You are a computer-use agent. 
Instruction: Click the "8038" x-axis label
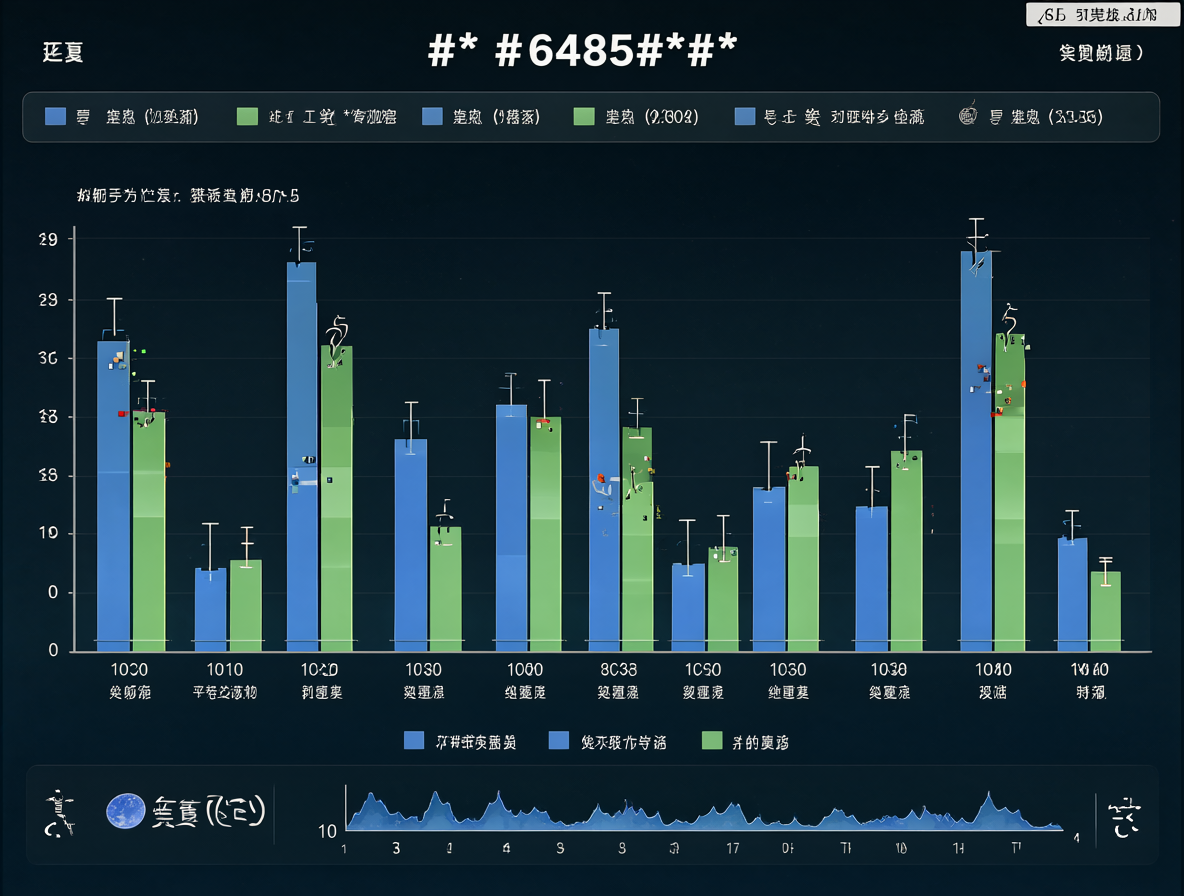(x=618, y=670)
